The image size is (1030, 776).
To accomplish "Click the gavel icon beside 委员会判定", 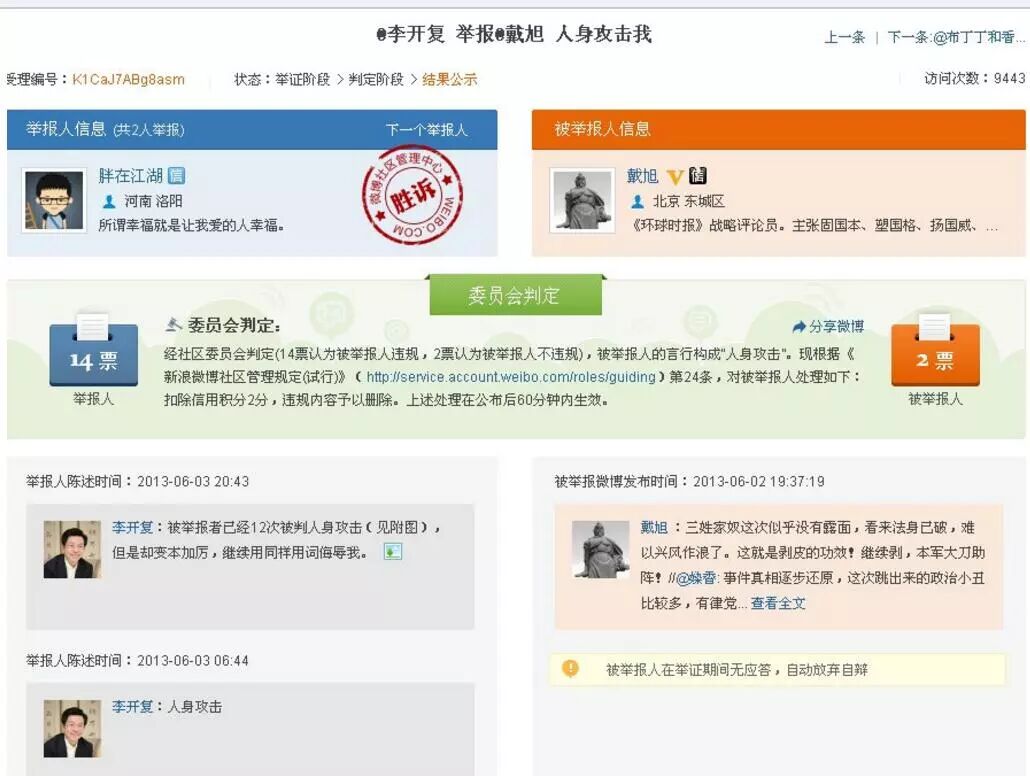I will pyautogui.click(x=173, y=324).
